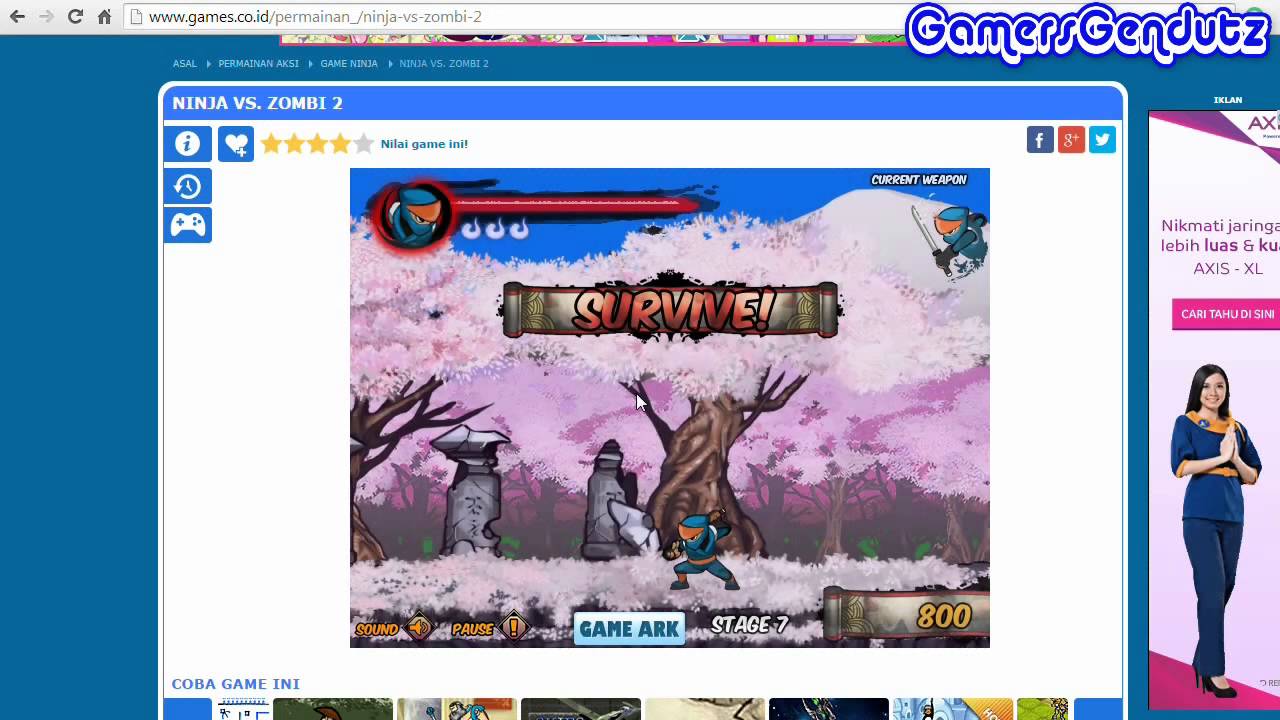This screenshot has height=720, width=1280.
Task: Open the browser home page icon
Action: (104, 17)
